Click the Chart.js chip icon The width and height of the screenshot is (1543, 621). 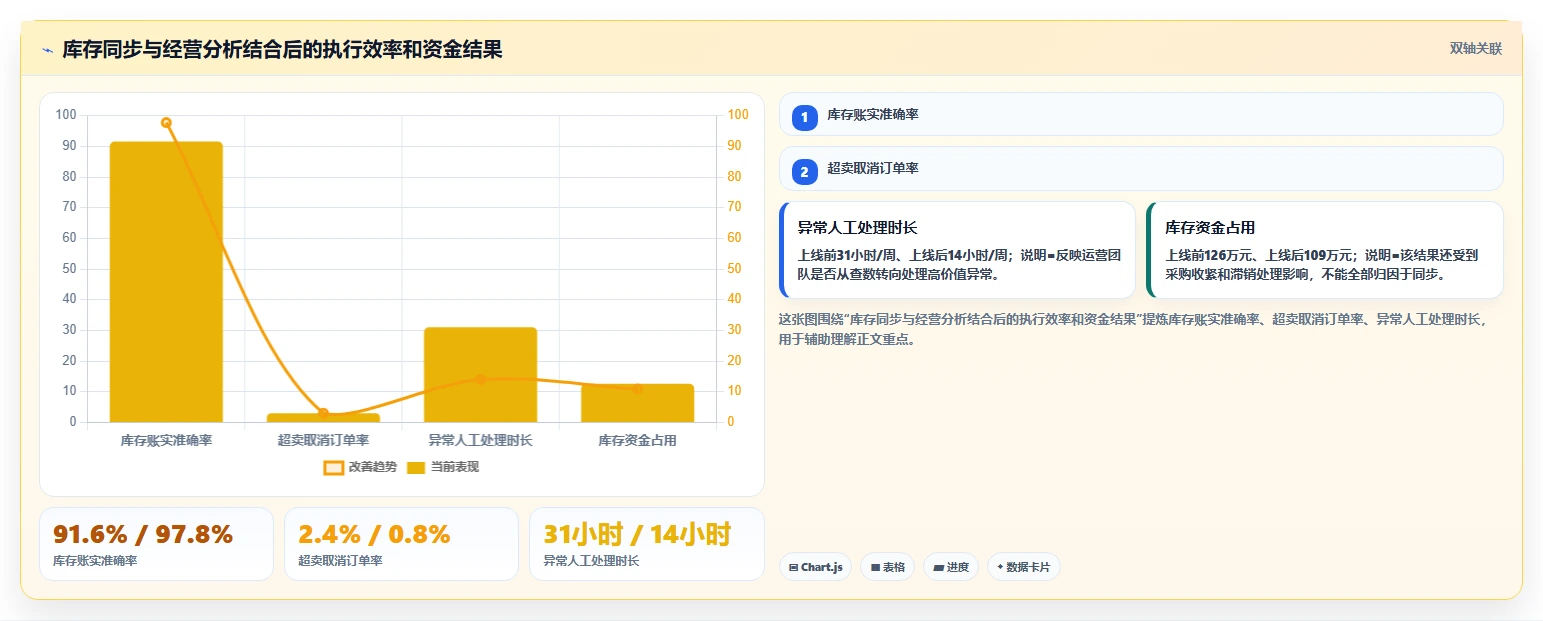[x=793, y=568]
